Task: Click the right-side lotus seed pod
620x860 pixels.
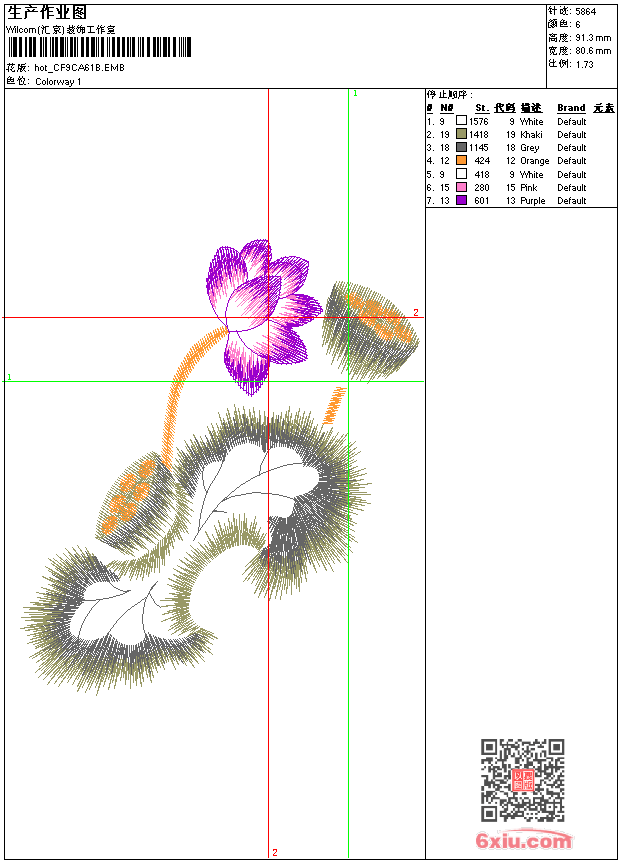Action: 370,331
